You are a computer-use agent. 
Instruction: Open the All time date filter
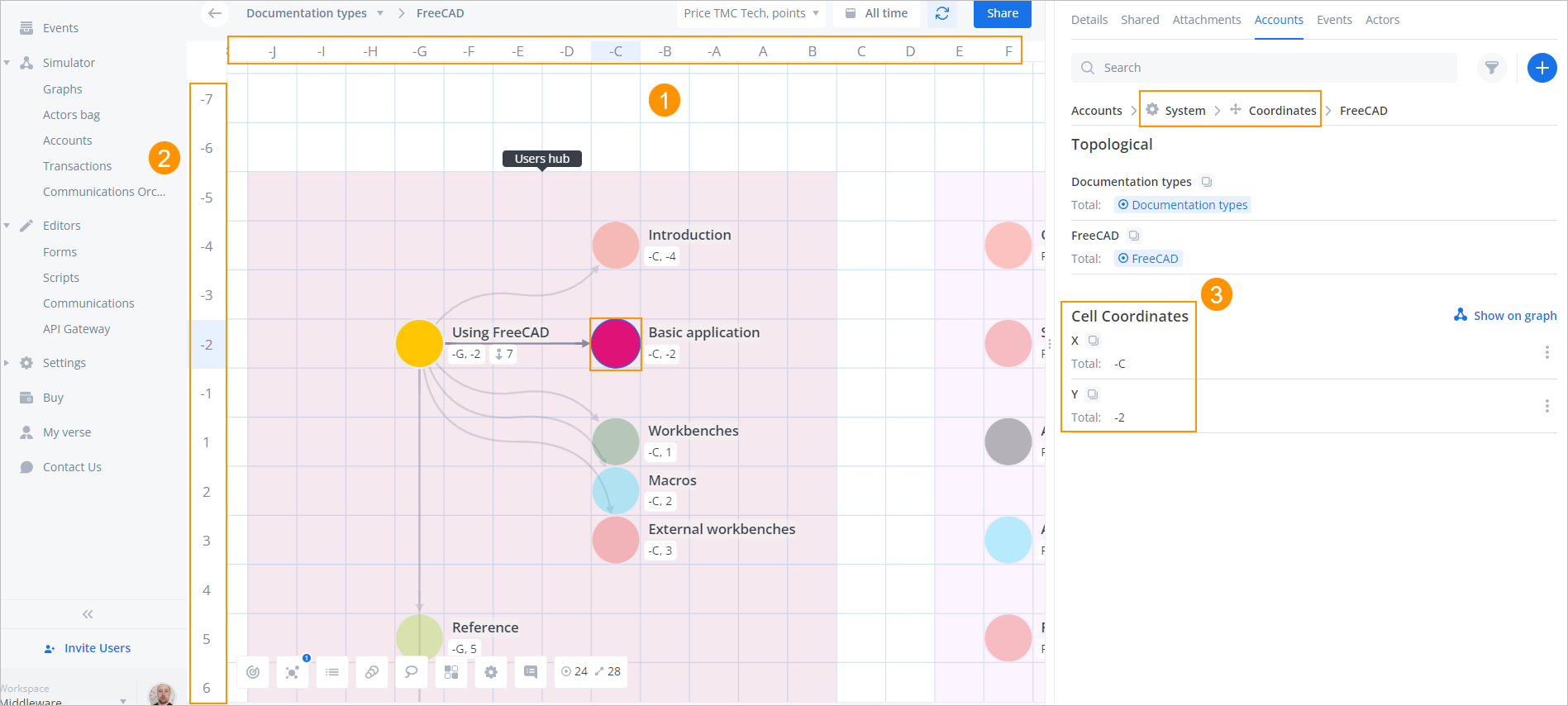tap(876, 13)
